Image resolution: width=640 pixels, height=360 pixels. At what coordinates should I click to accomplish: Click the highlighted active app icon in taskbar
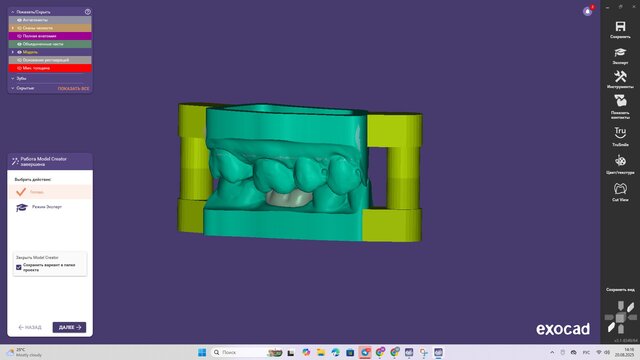365,352
